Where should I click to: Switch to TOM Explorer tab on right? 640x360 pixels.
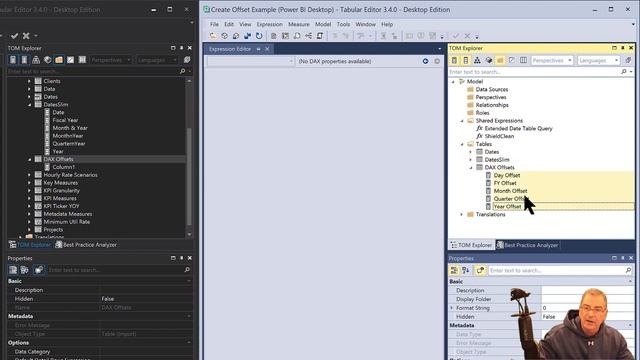pyautogui.click(x=471, y=245)
